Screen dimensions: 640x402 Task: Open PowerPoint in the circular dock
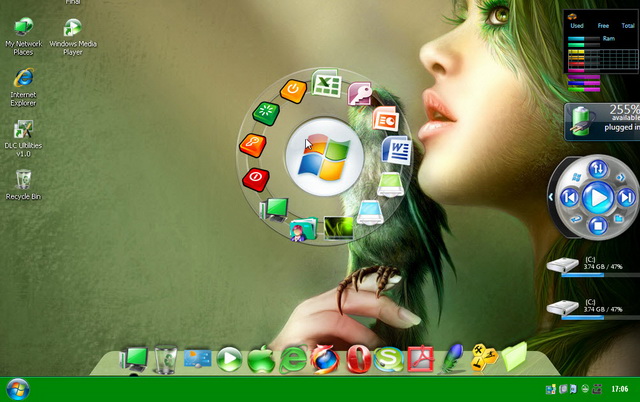coord(385,118)
